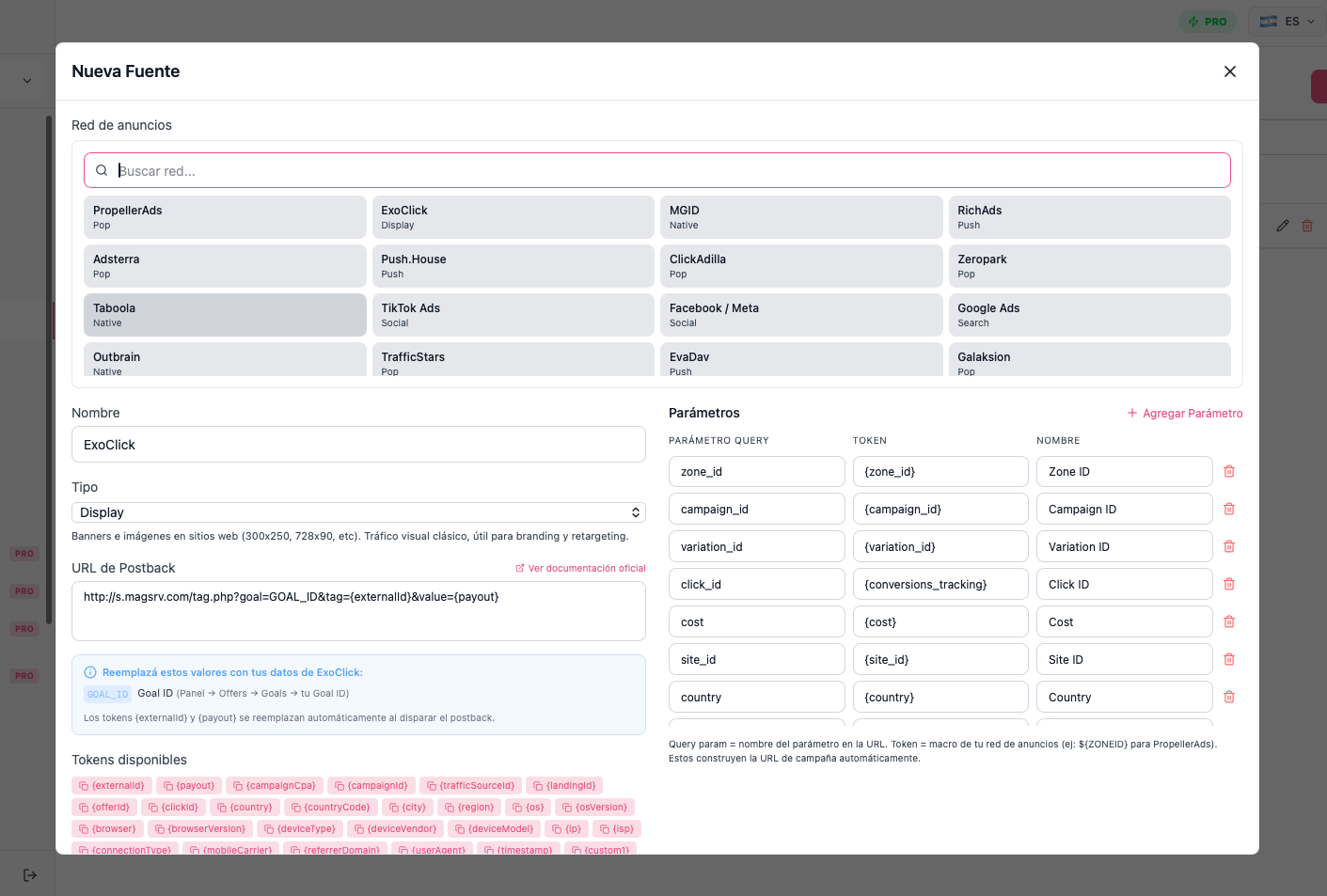Copy the {trafficSourceId} token
The width and height of the screenshot is (1327, 896).
click(x=470, y=786)
